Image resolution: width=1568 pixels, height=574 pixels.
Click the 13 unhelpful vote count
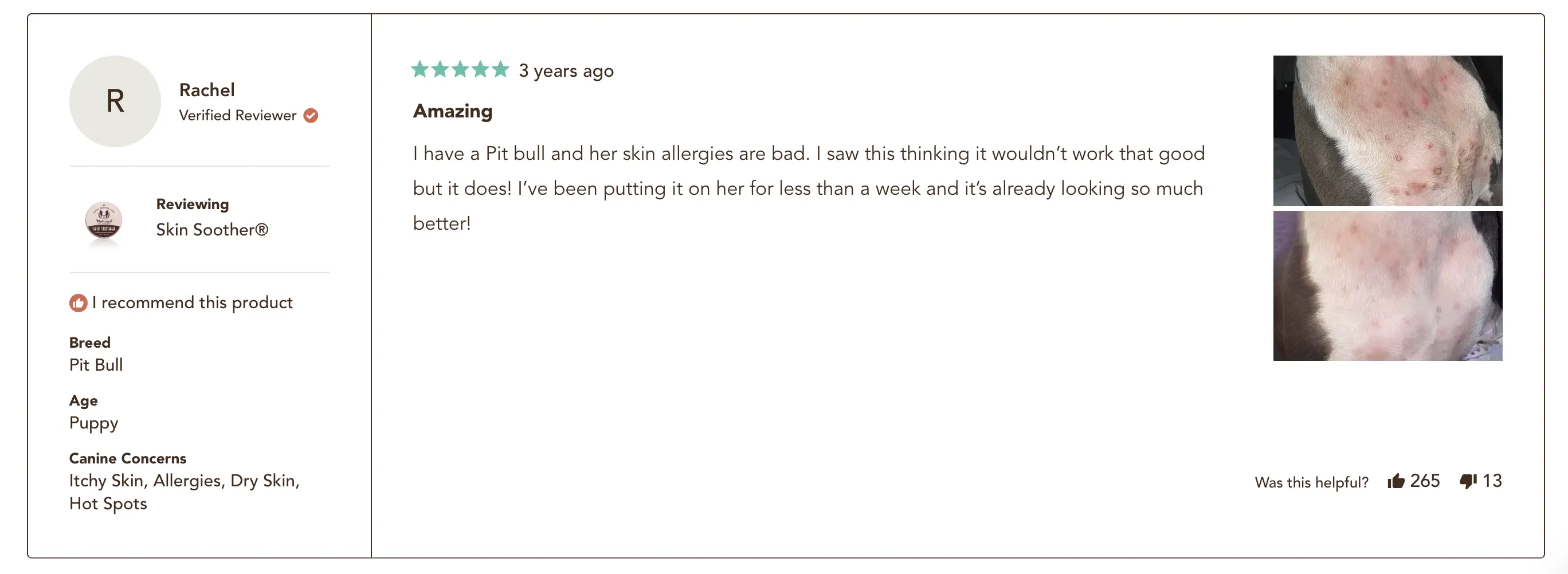coord(1492,481)
